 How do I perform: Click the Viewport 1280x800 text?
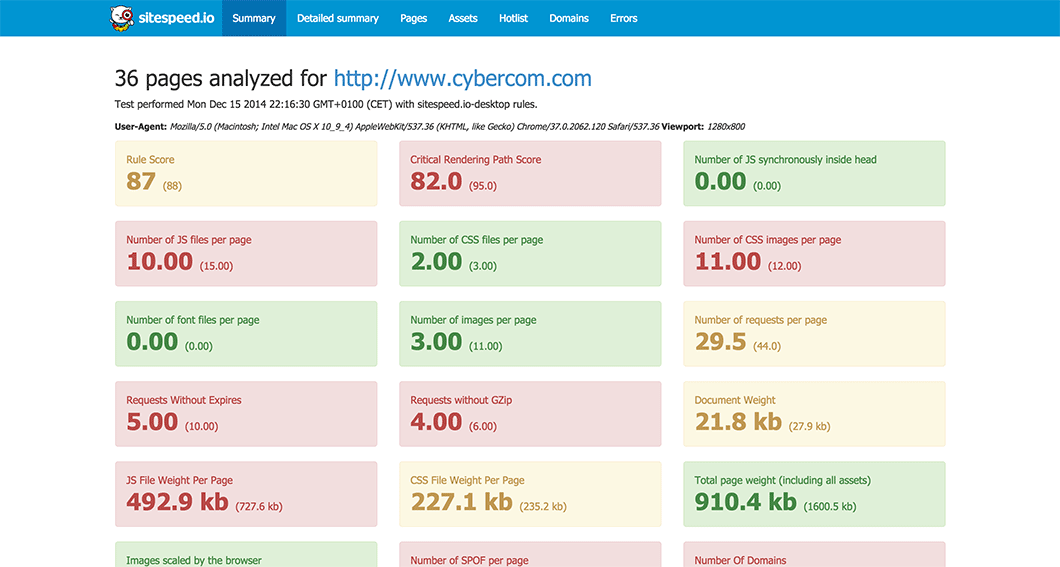pos(703,126)
